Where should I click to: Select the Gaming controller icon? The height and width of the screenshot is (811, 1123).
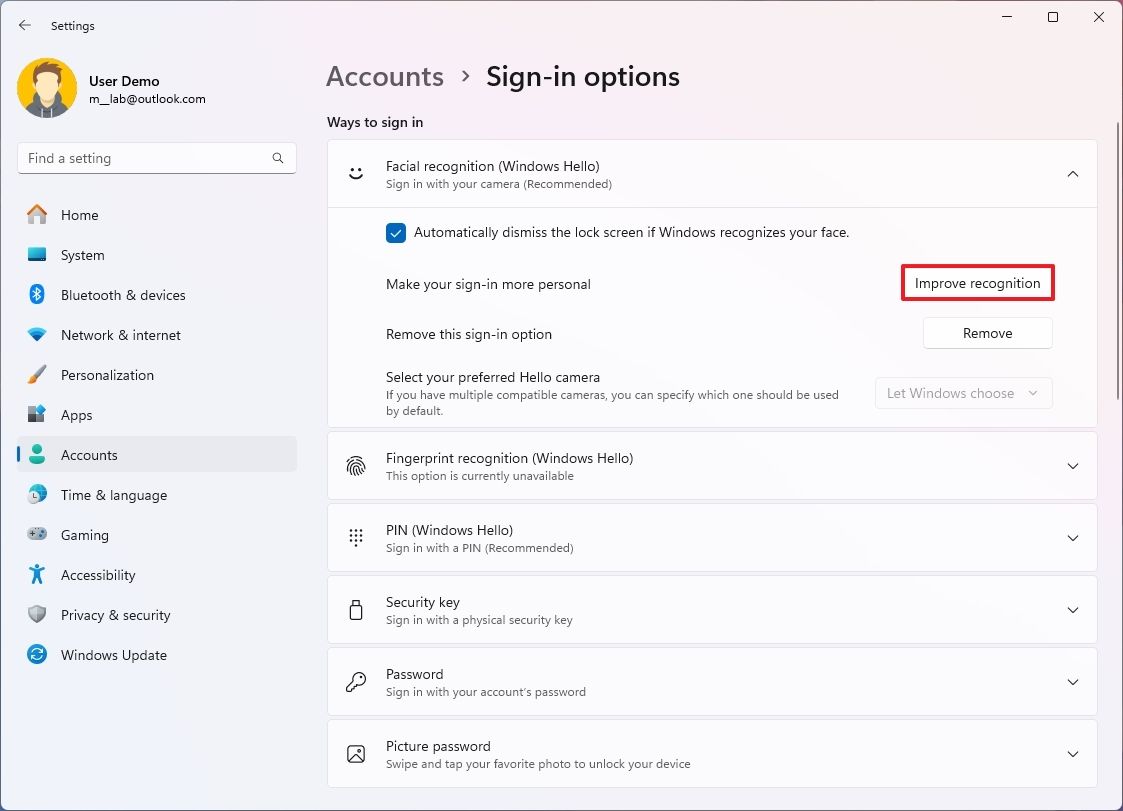coord(37,535)
